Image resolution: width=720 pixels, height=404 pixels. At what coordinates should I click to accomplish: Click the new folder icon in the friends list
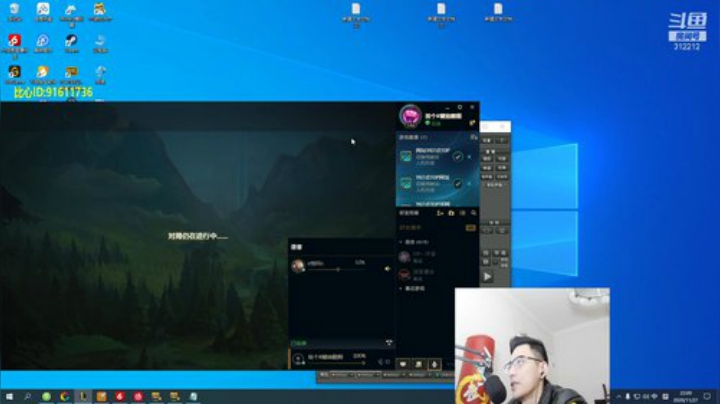(451, 213)
